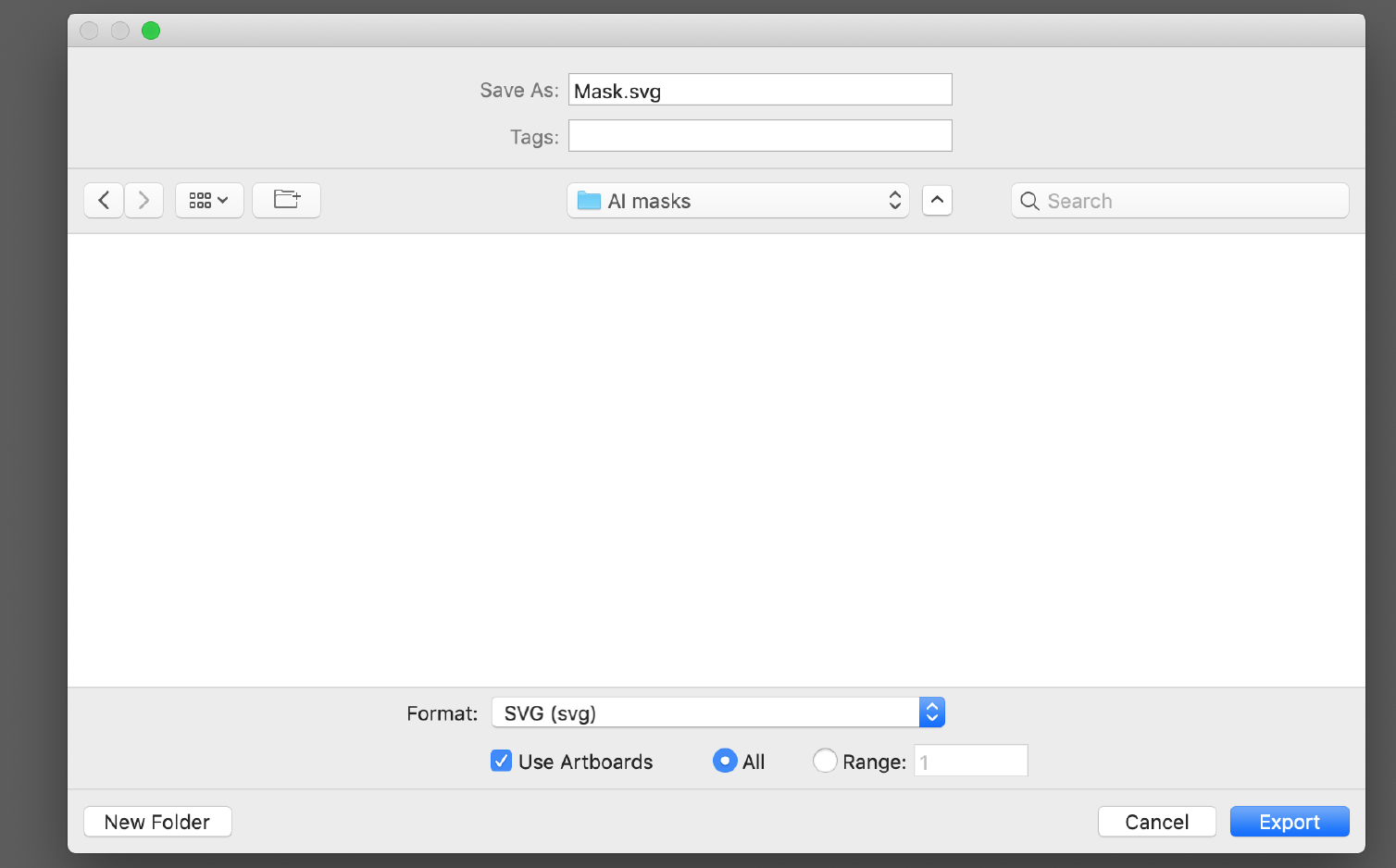Click the gray close window button
Image resolution: width=1396 pixels, height=868 pixels.
89,31
